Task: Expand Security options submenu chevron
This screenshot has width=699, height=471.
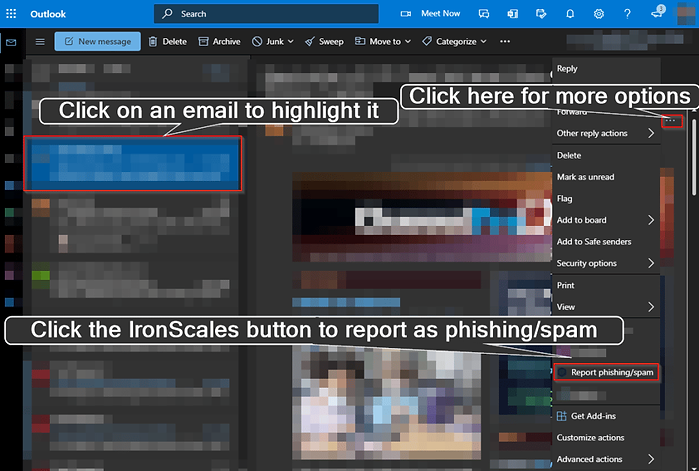Action: [651, 263]
